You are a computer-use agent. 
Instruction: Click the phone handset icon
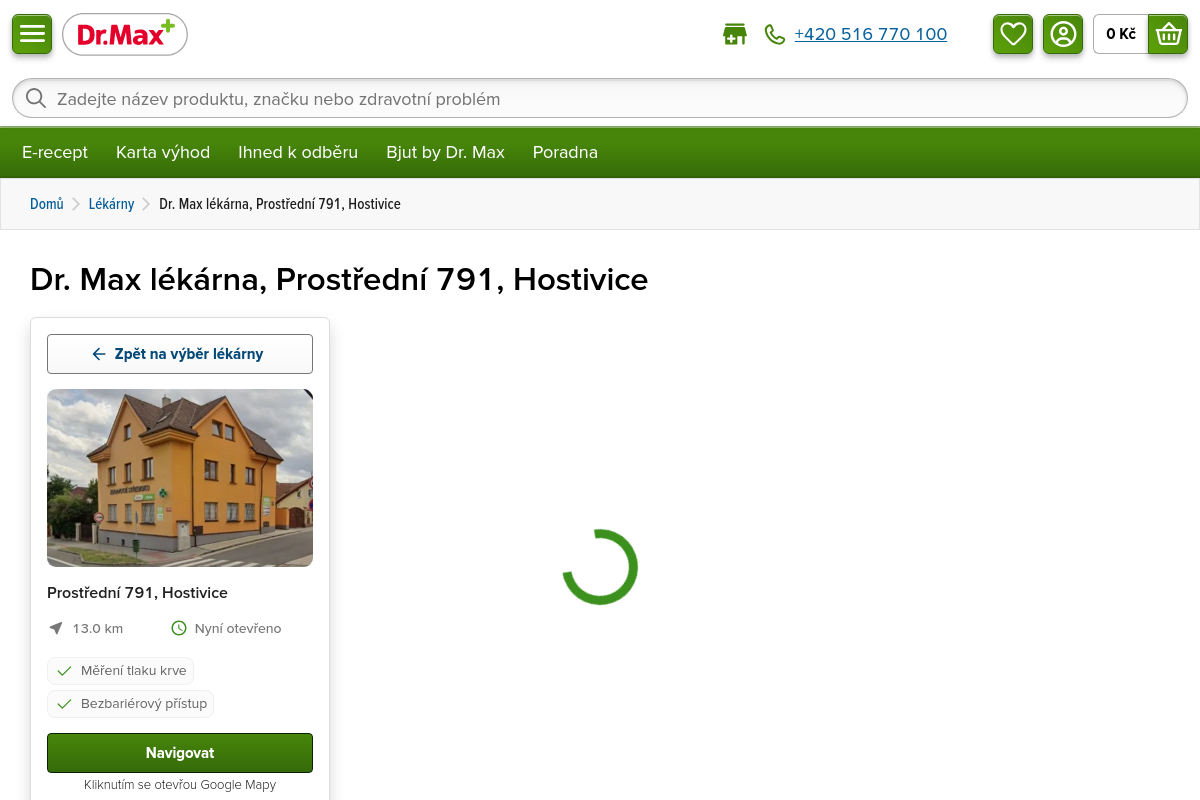coord(775,34)
